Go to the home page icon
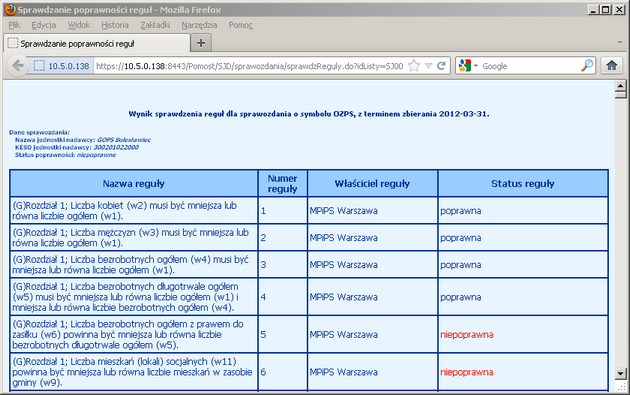 point(612,65)
